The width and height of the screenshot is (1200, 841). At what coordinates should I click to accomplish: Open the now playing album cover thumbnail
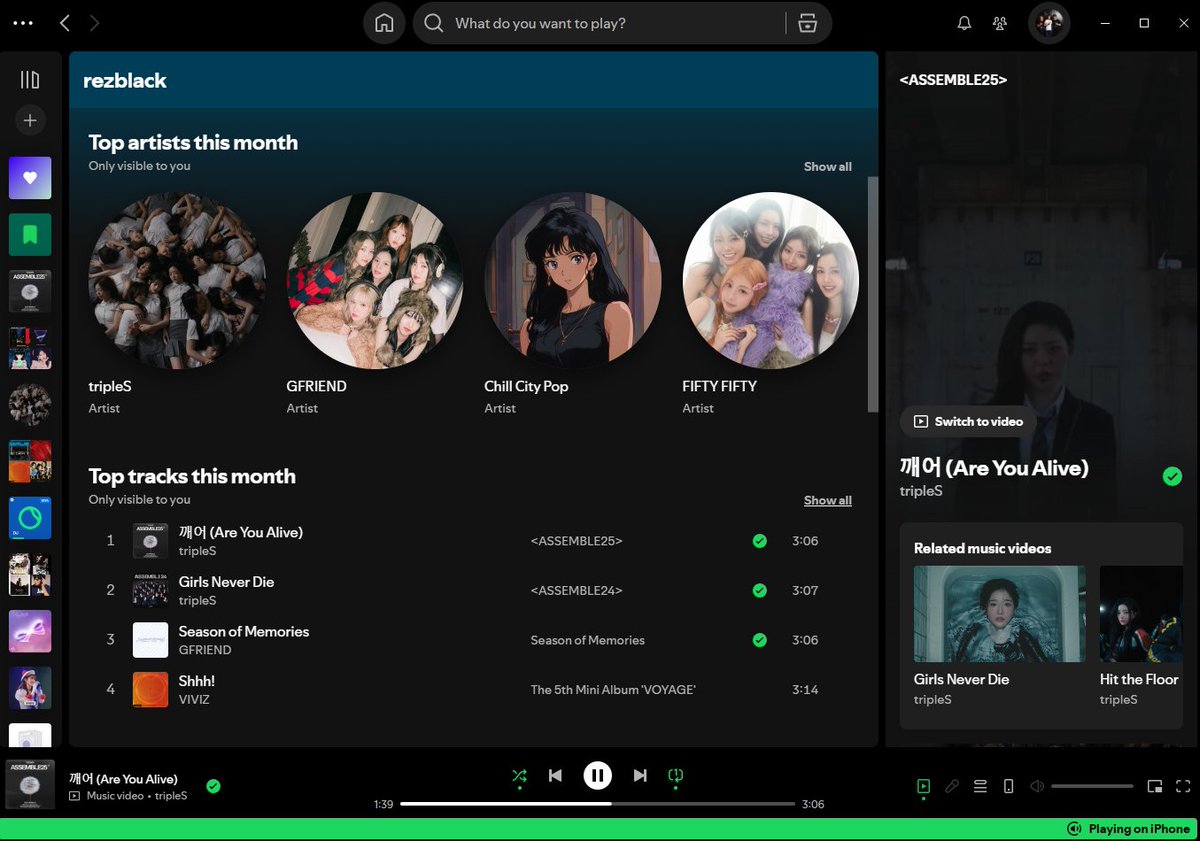(30, 785)
